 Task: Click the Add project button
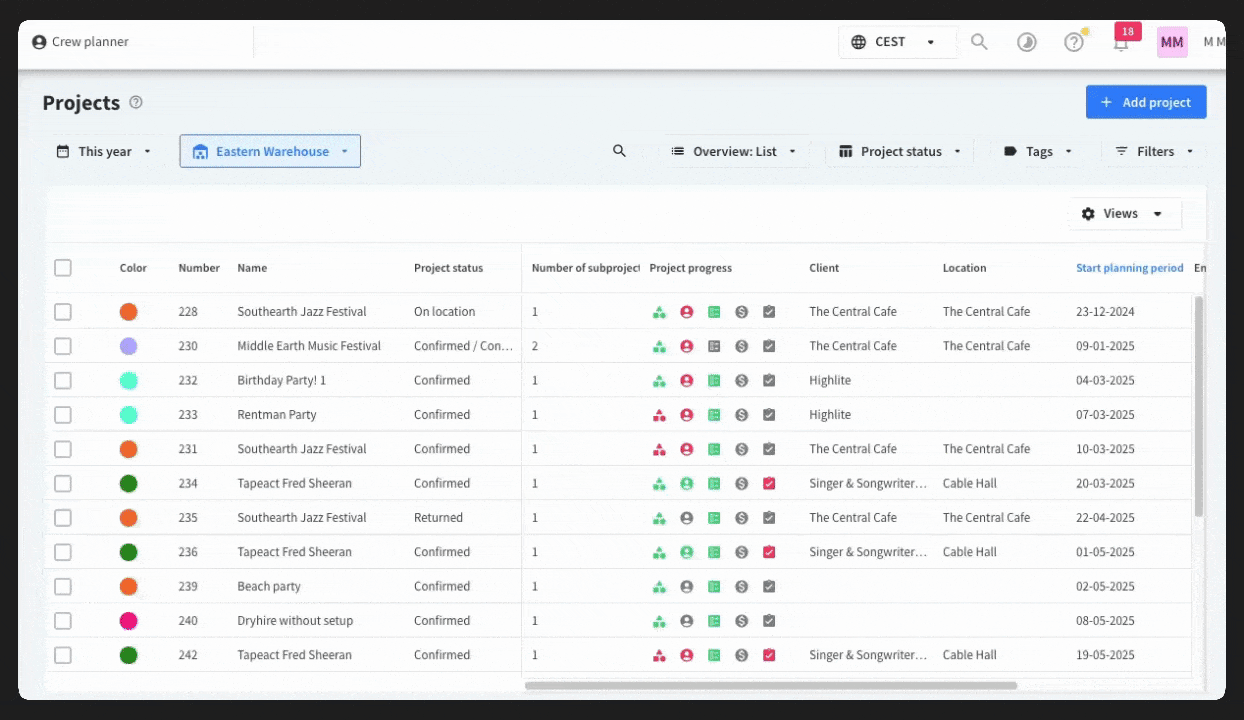pos(1146,102)
